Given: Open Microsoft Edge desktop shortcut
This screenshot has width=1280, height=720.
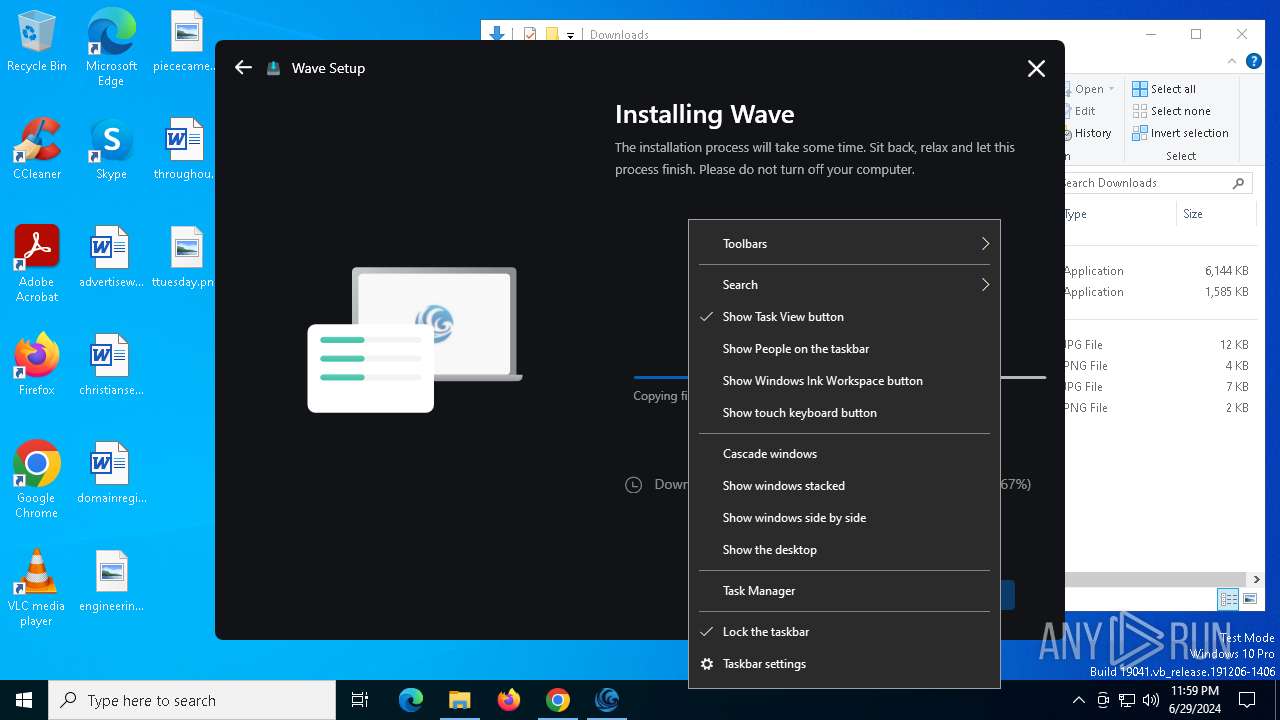Looking at the screenshot, I should (x=111, y=48).
